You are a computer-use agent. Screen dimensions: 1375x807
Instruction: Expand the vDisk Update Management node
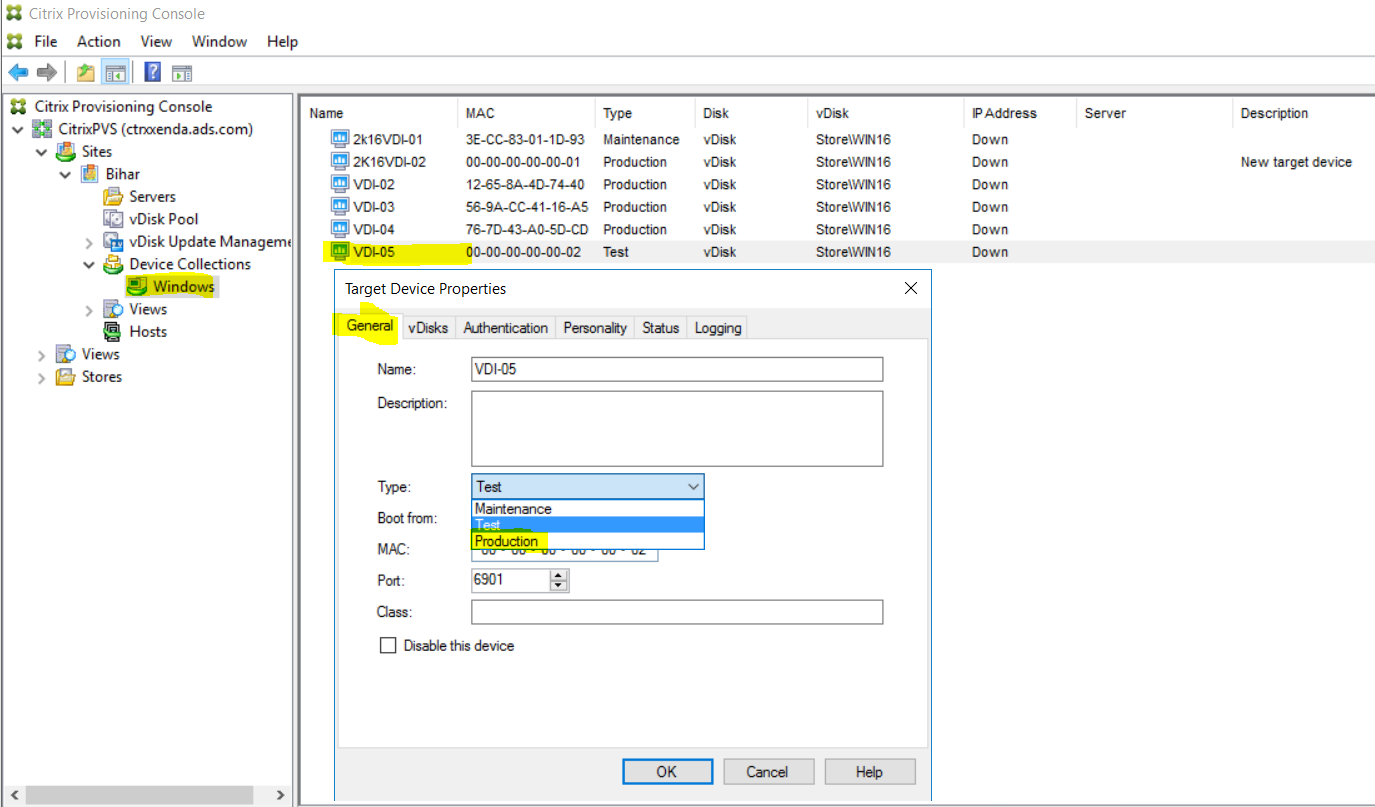[x=89, y=242]
